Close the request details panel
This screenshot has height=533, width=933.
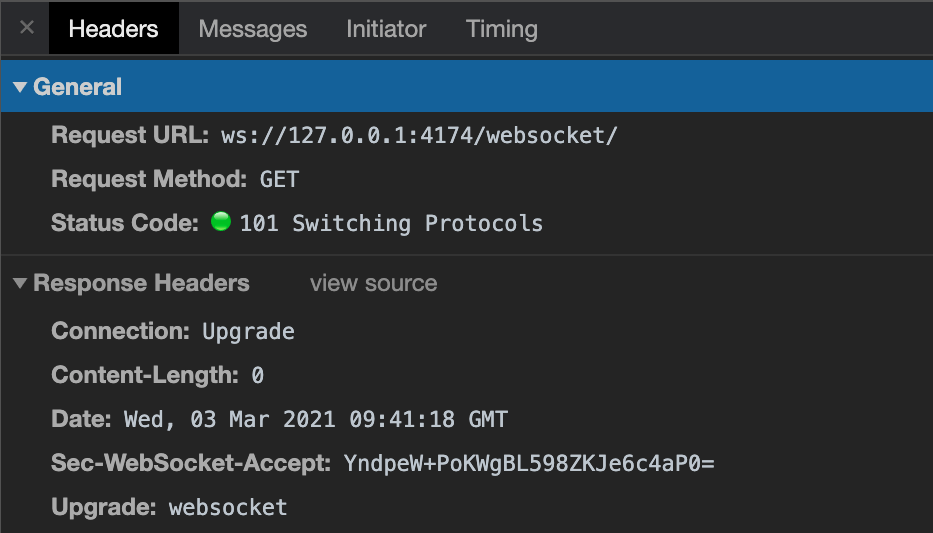pyautogui.click(x=27, y=28)
